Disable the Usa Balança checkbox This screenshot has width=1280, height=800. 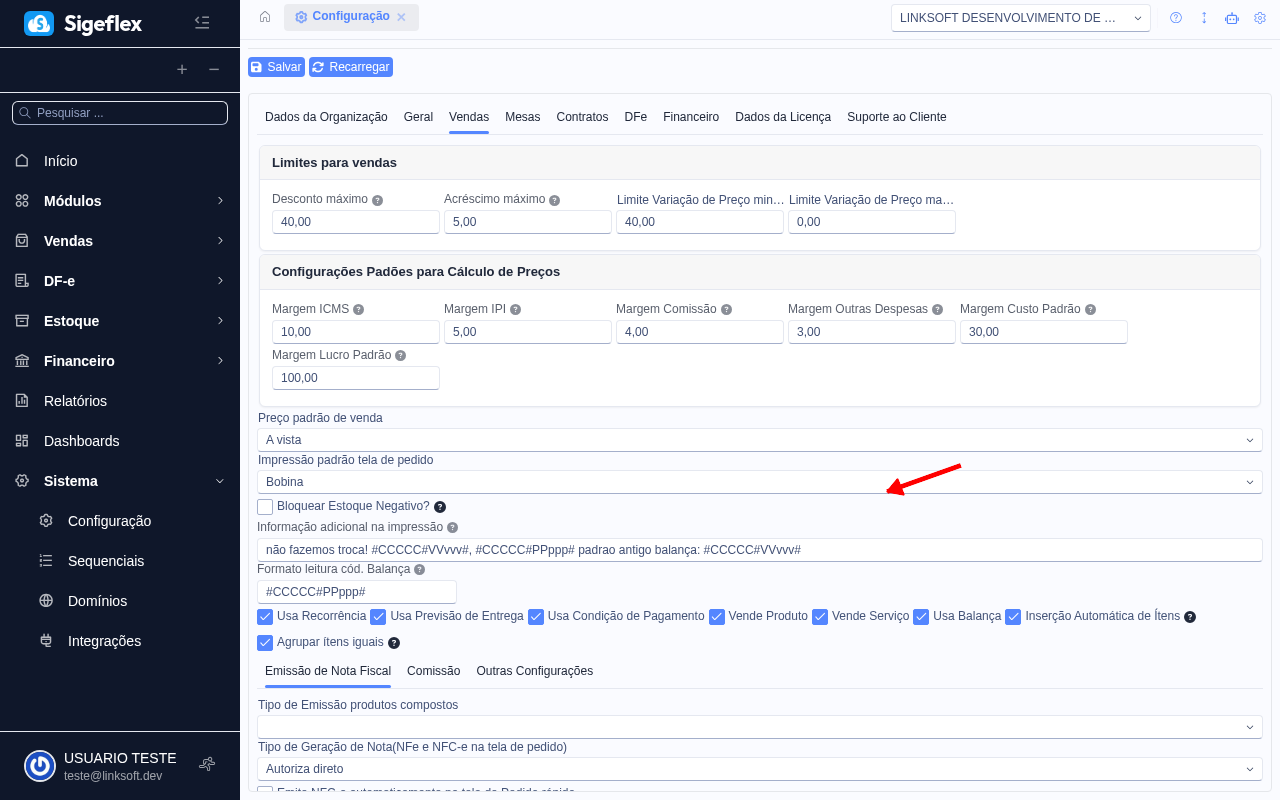[920, 616]
